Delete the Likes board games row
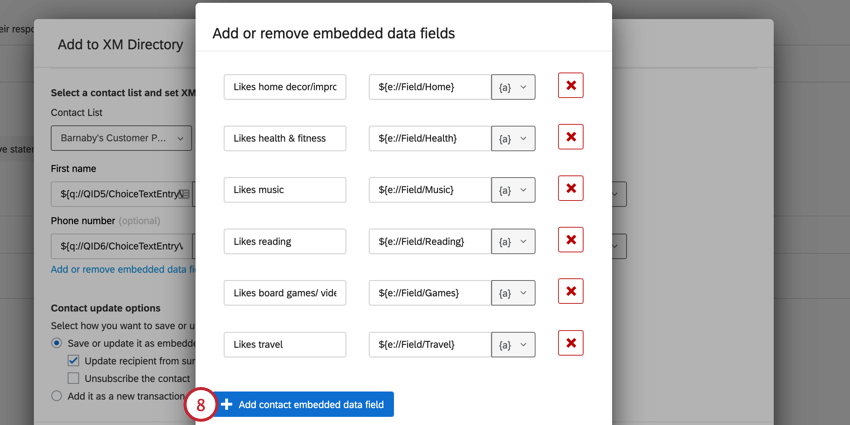 571,292
